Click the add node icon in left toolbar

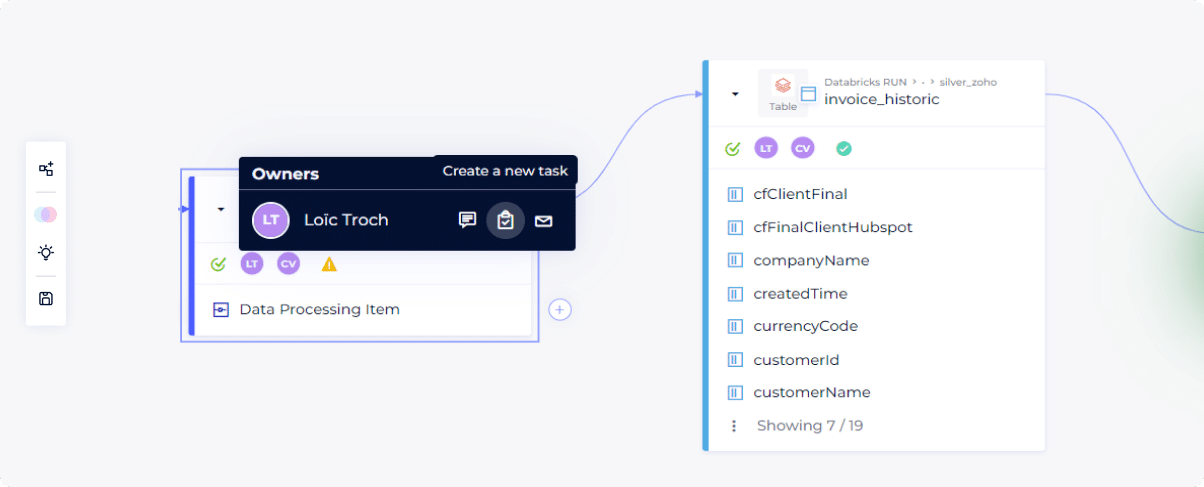tap(46, 169)
